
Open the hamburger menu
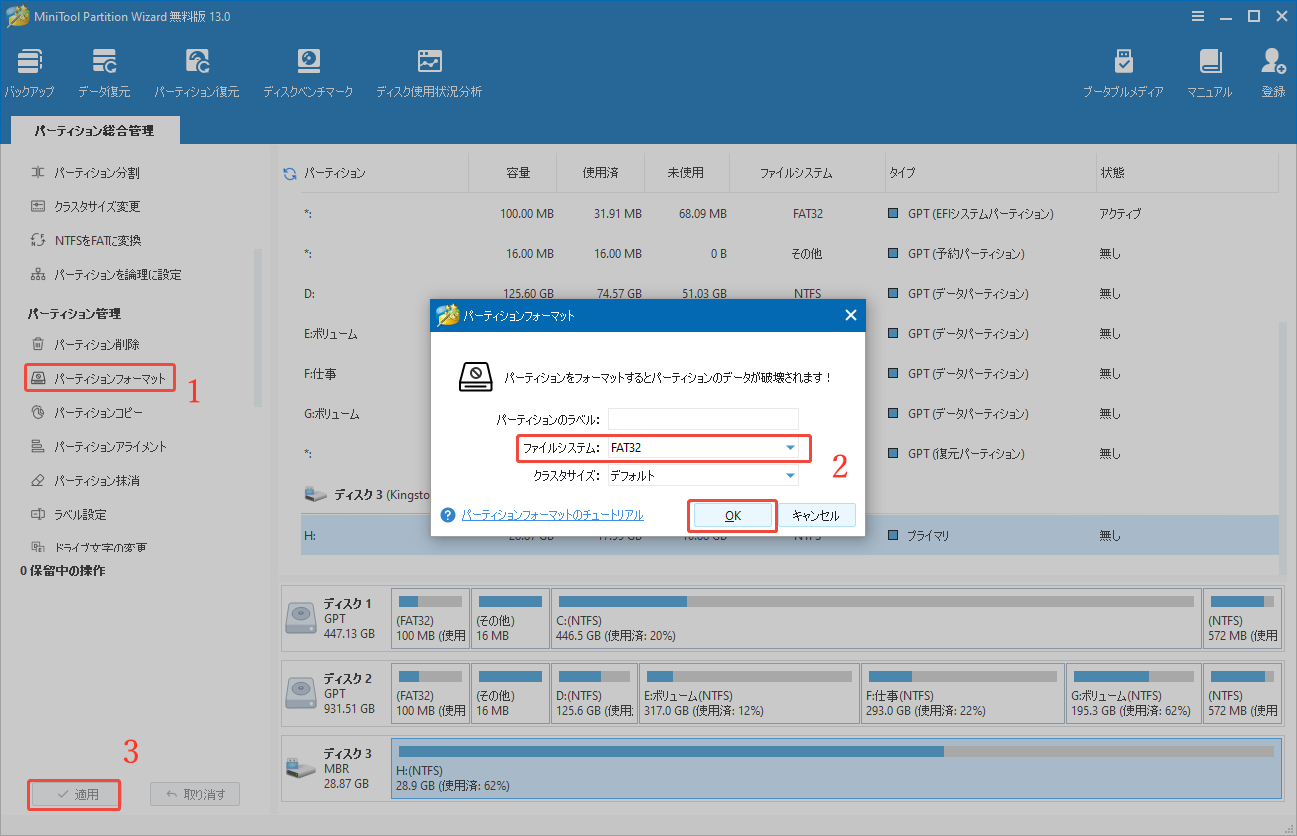1198,16
